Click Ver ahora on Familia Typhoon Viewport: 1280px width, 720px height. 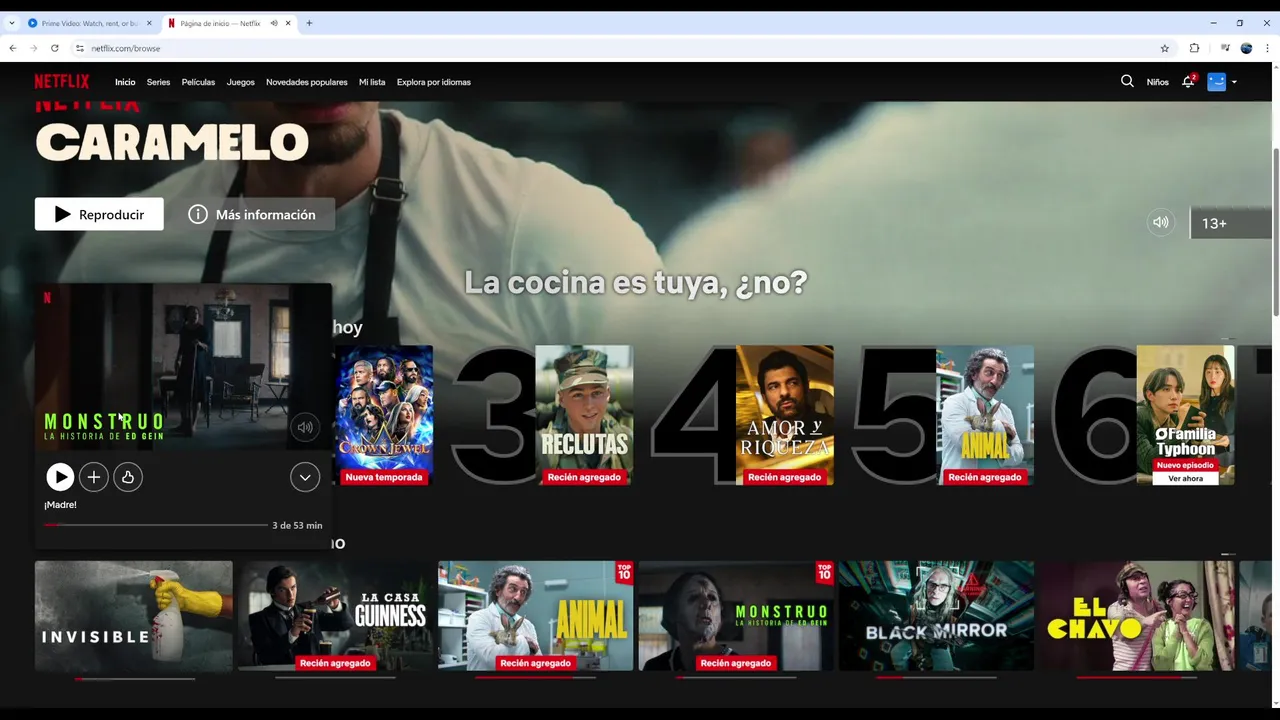pos(1186,478)
